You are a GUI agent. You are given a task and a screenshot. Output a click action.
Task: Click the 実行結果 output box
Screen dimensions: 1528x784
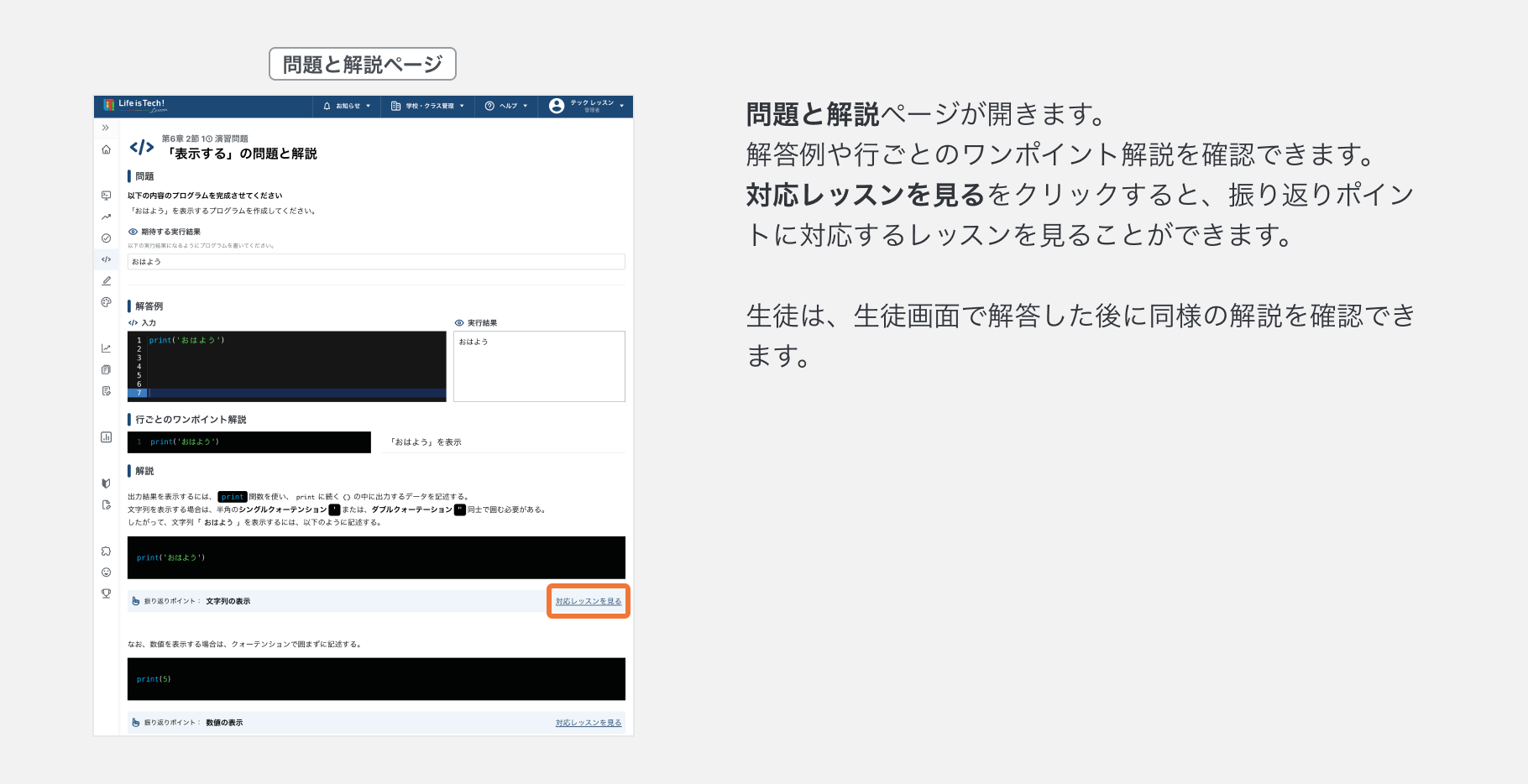pos(539,366)
